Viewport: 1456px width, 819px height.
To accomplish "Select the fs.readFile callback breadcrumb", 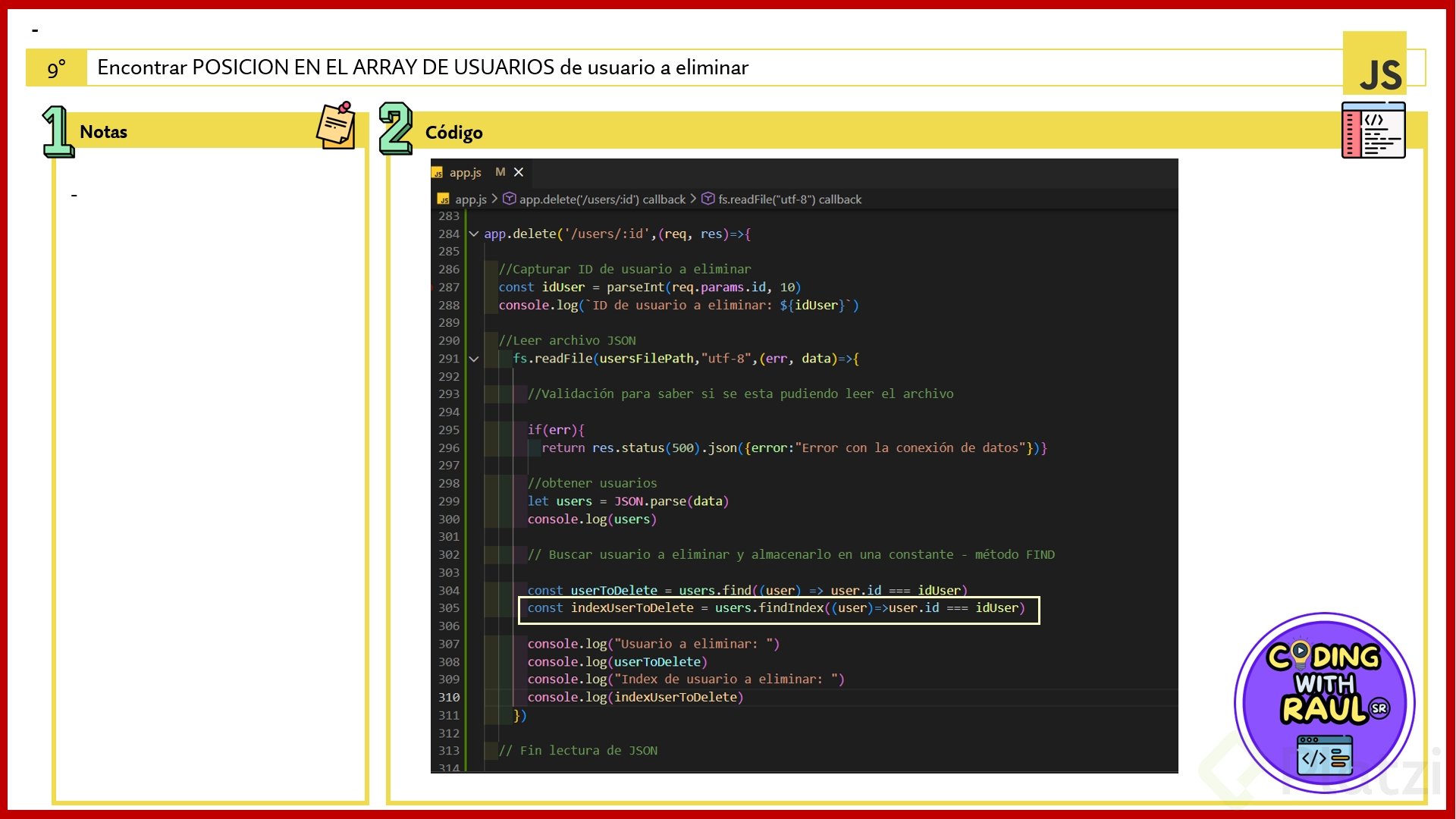I will click(x=789, y=199).
